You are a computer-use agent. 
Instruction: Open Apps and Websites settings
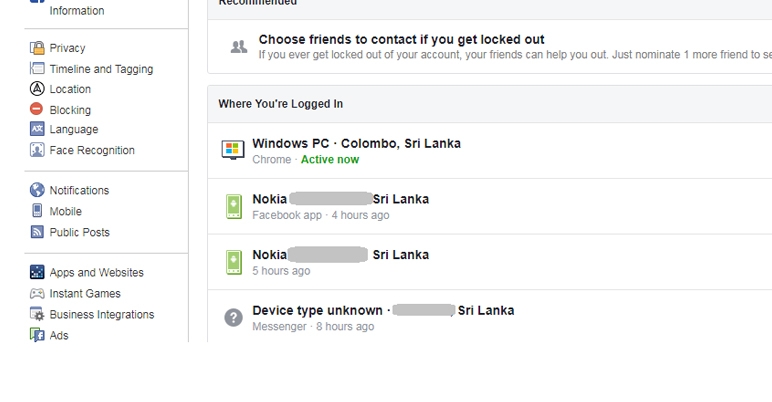pyautogui.click(x=96, y=272)
